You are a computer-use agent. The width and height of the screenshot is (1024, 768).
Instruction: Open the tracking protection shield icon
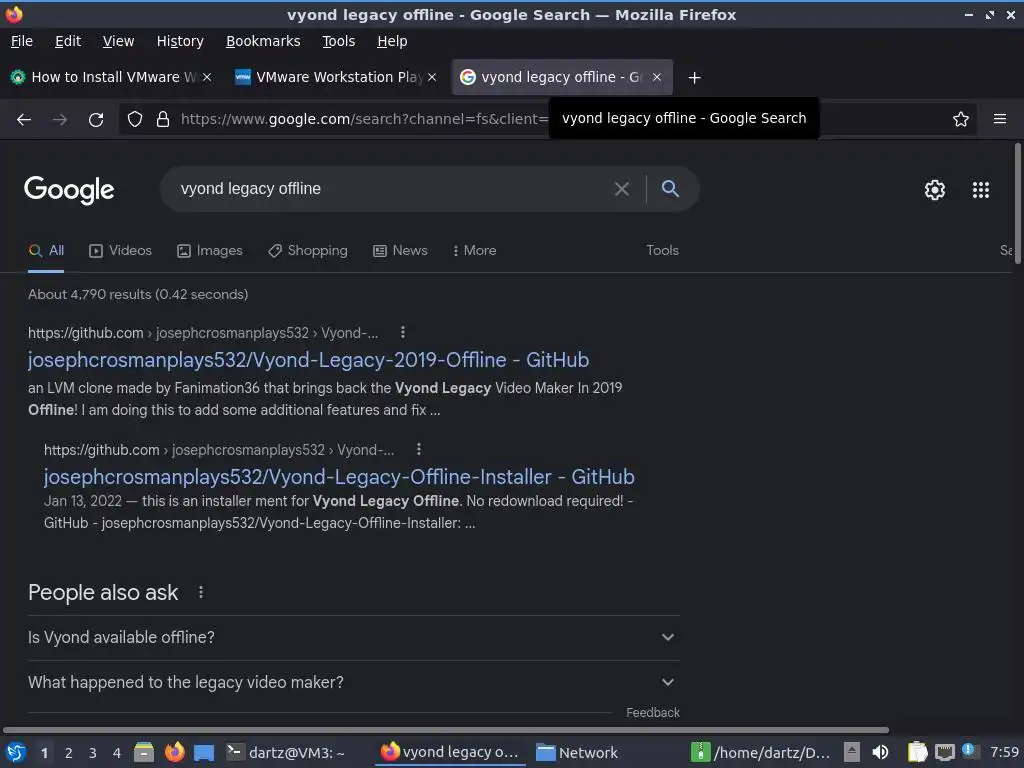pos(135,119)
